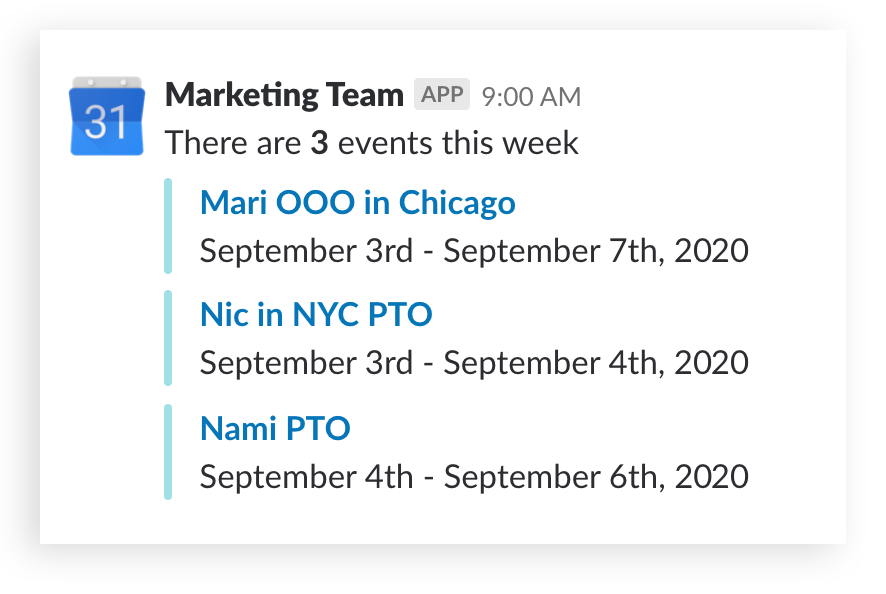Viewport: 886px width, 594px height.
Task: Click the teal bar beside Nic's event
Action: pos(168,339)
